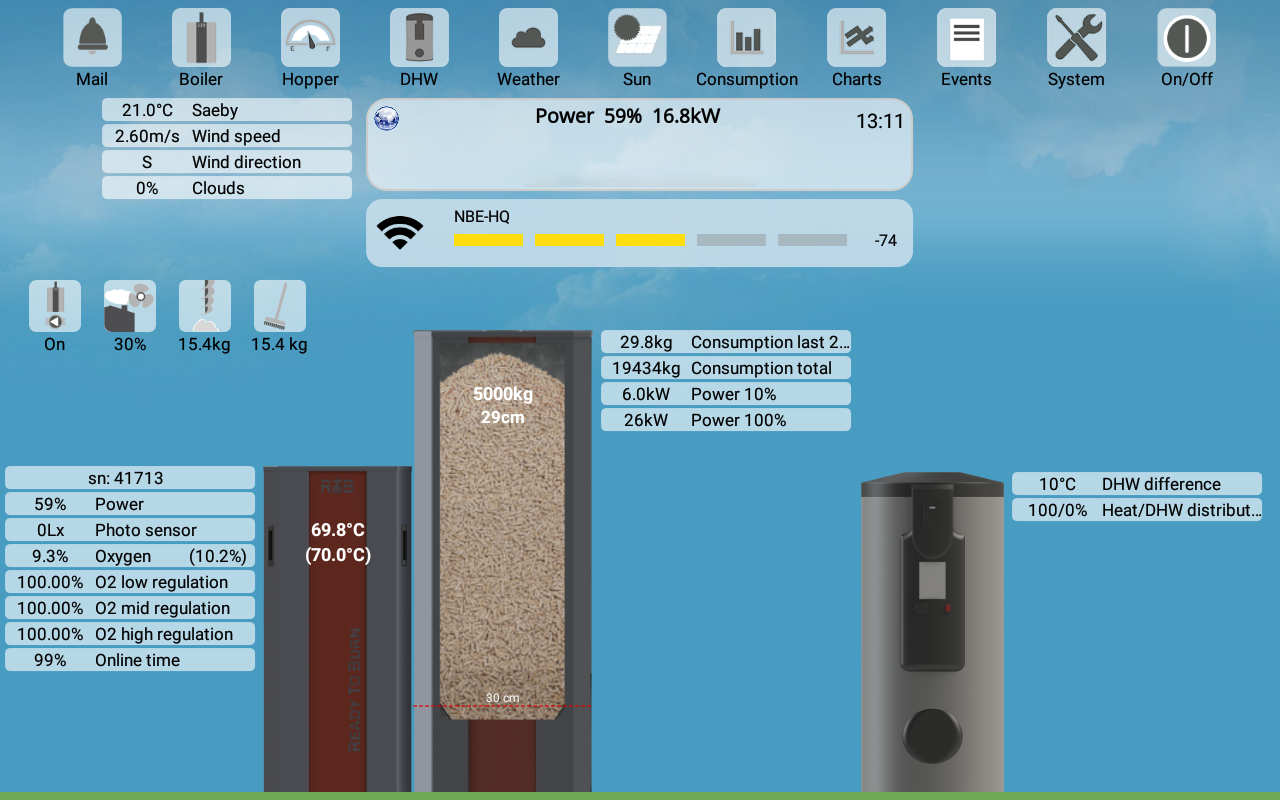The height and width of the screenshot is (800, 1280).
Task: Open the DHW tank icon
Action: 419,38
